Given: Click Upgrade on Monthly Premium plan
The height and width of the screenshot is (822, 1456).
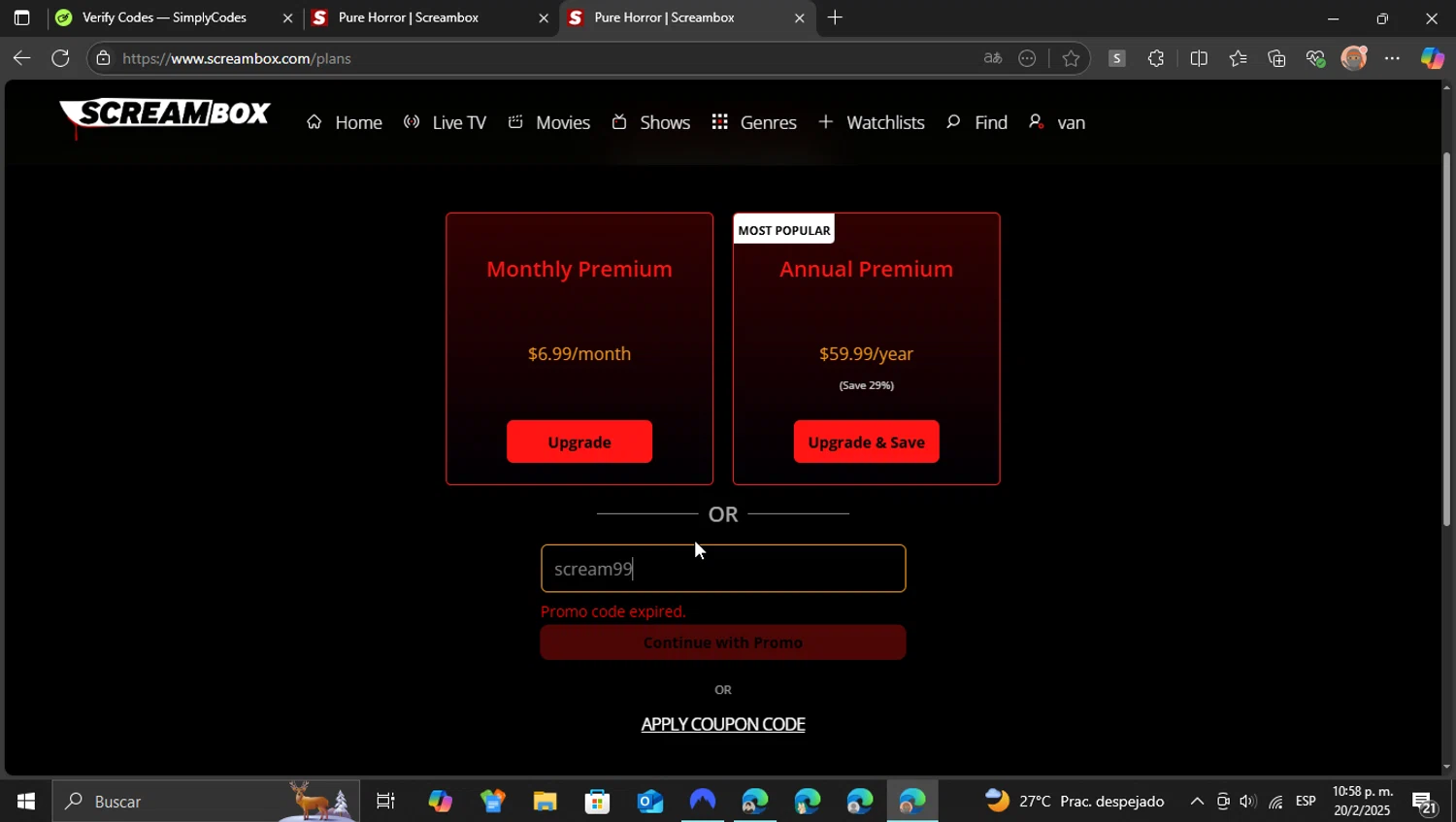Looking at the screenshot, I should [x=579, y=442].
